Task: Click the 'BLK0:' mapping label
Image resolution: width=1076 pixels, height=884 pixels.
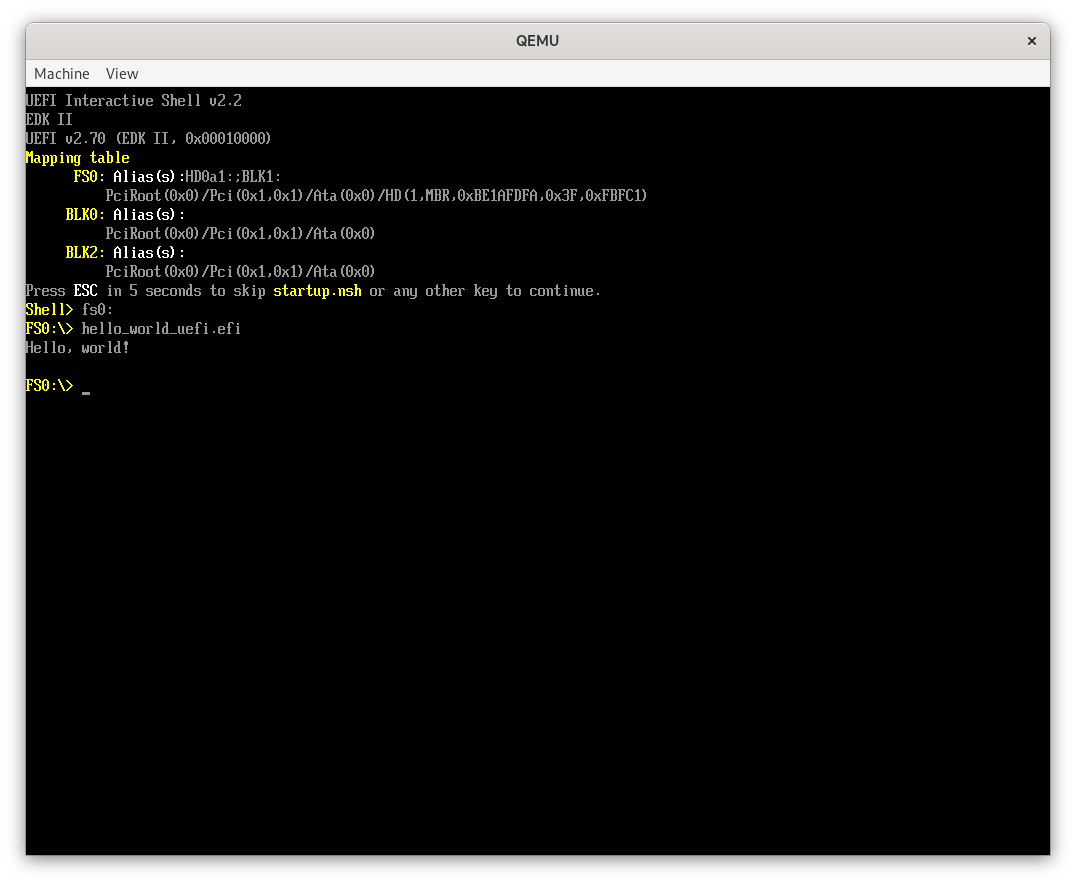Action: click(x=85, y=215)
